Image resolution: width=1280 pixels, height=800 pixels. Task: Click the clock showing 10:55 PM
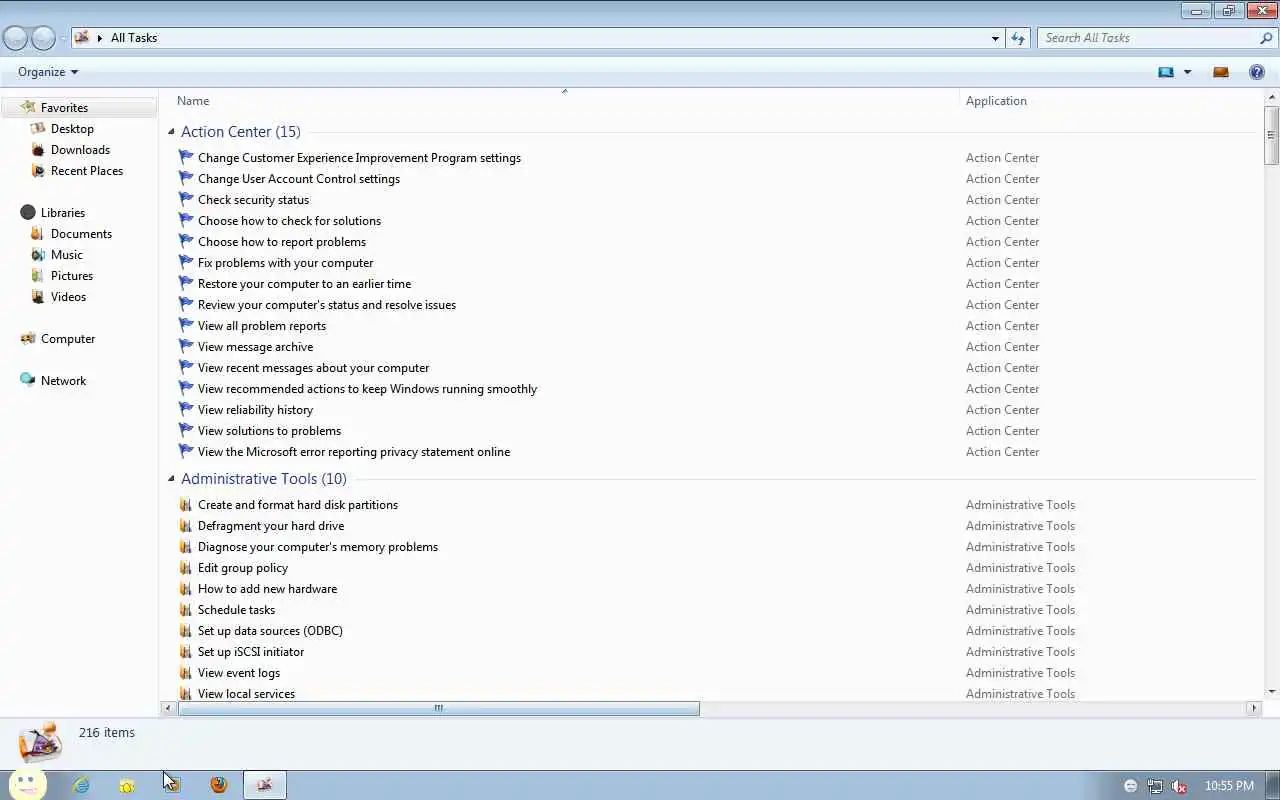pos(1229,786)
